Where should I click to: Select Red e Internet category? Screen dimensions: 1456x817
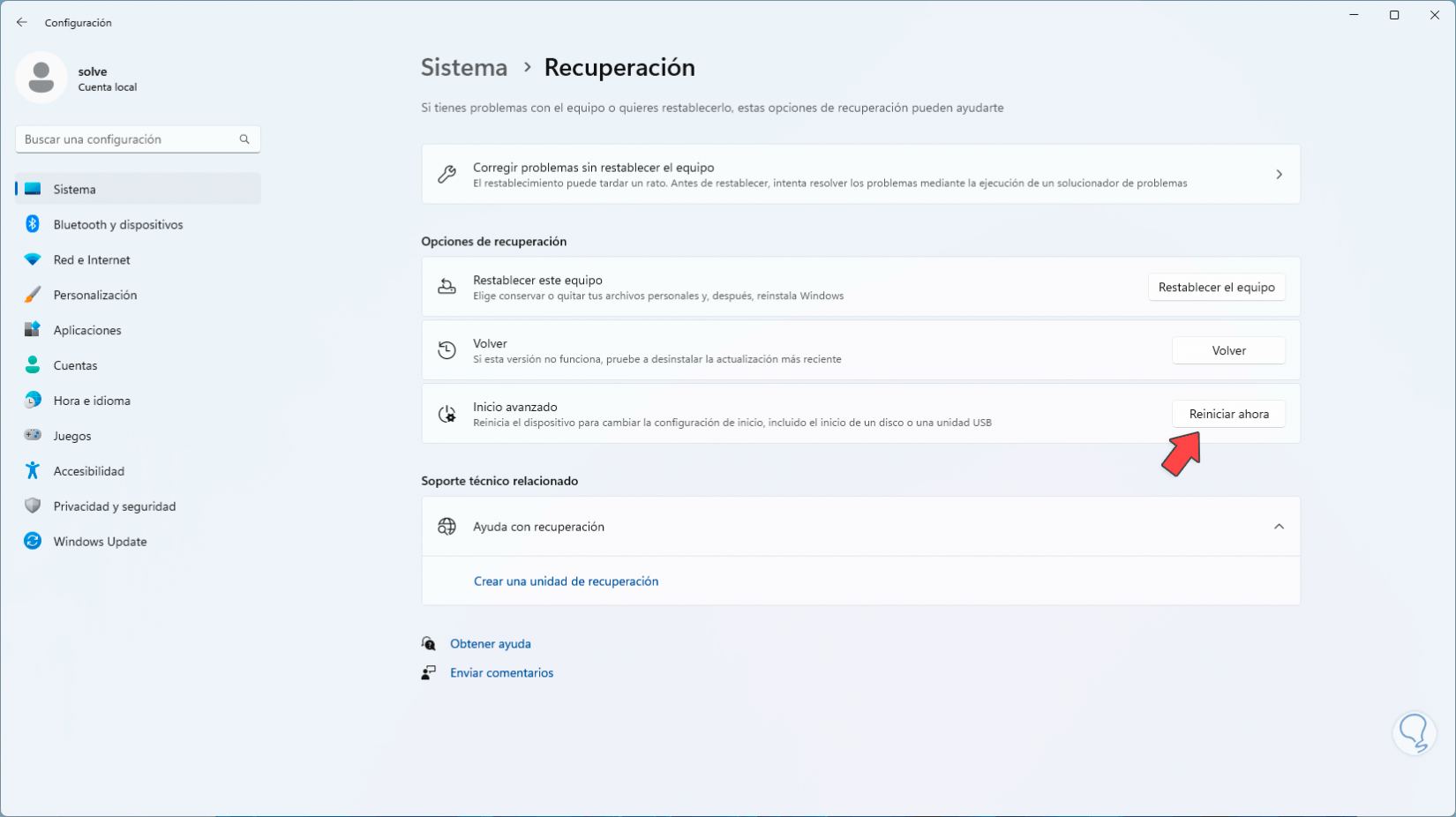[x=139, y=259]
